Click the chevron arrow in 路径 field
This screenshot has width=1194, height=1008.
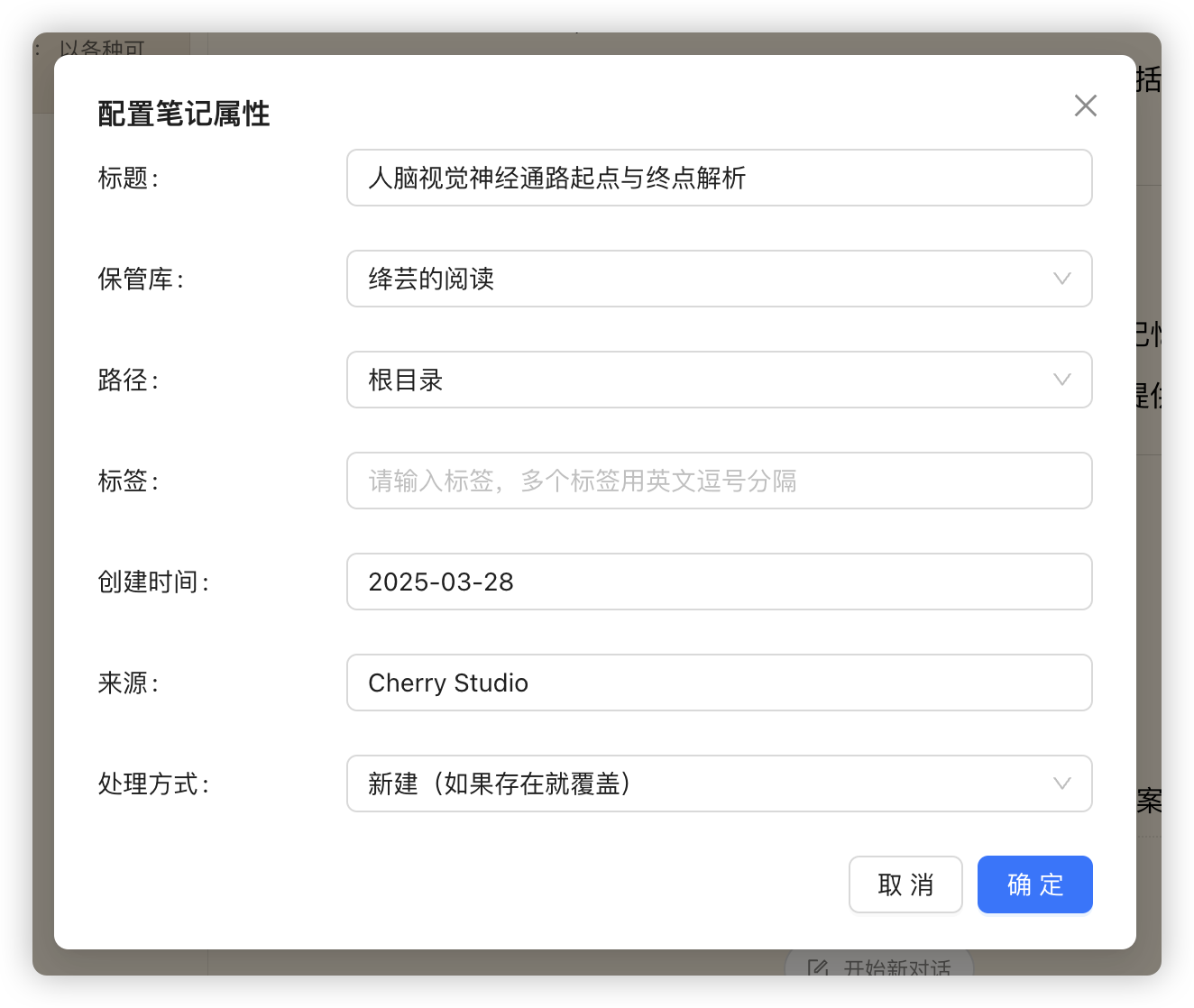click(1061, 380)
